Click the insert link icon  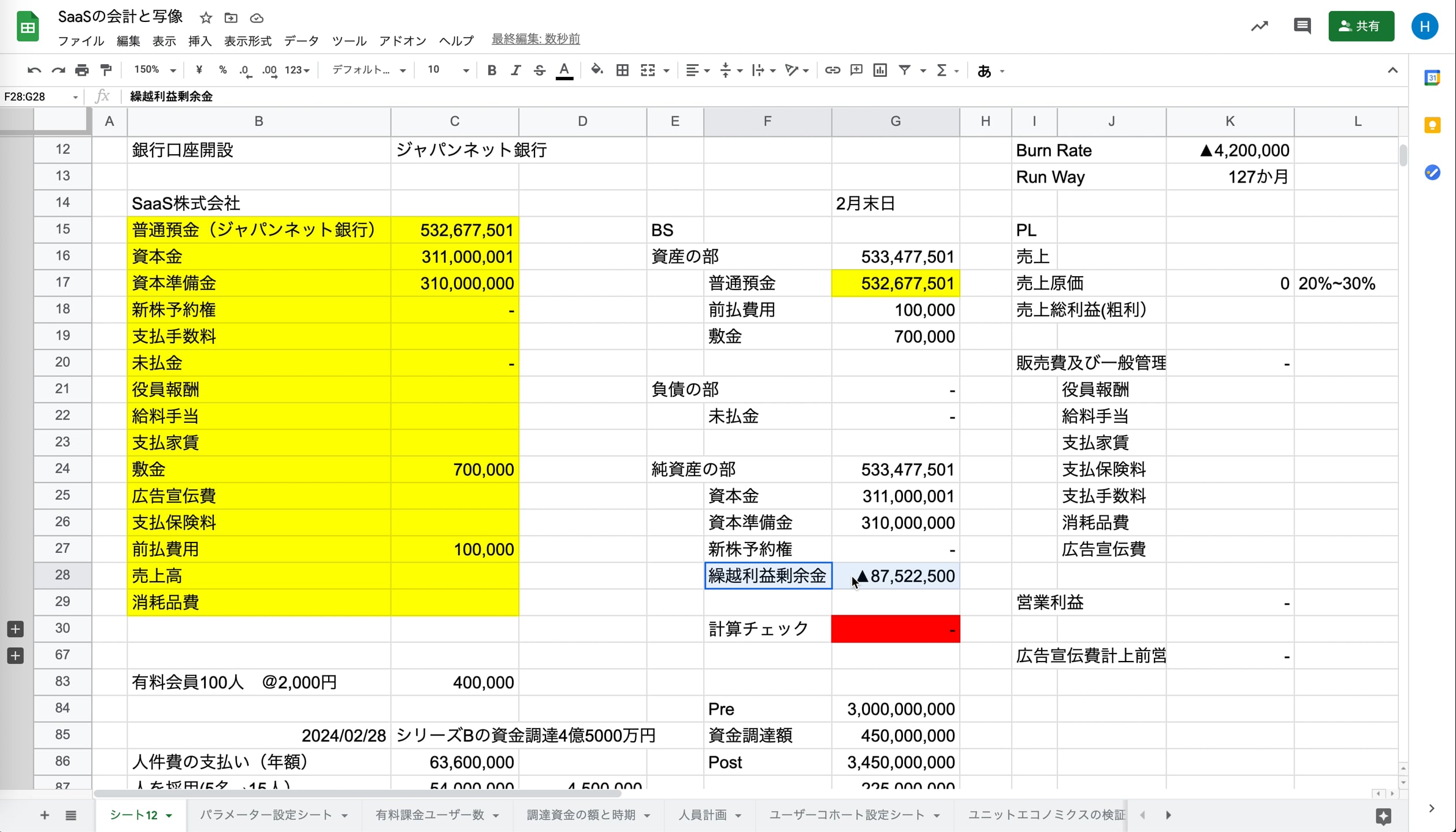click(832, 70)
